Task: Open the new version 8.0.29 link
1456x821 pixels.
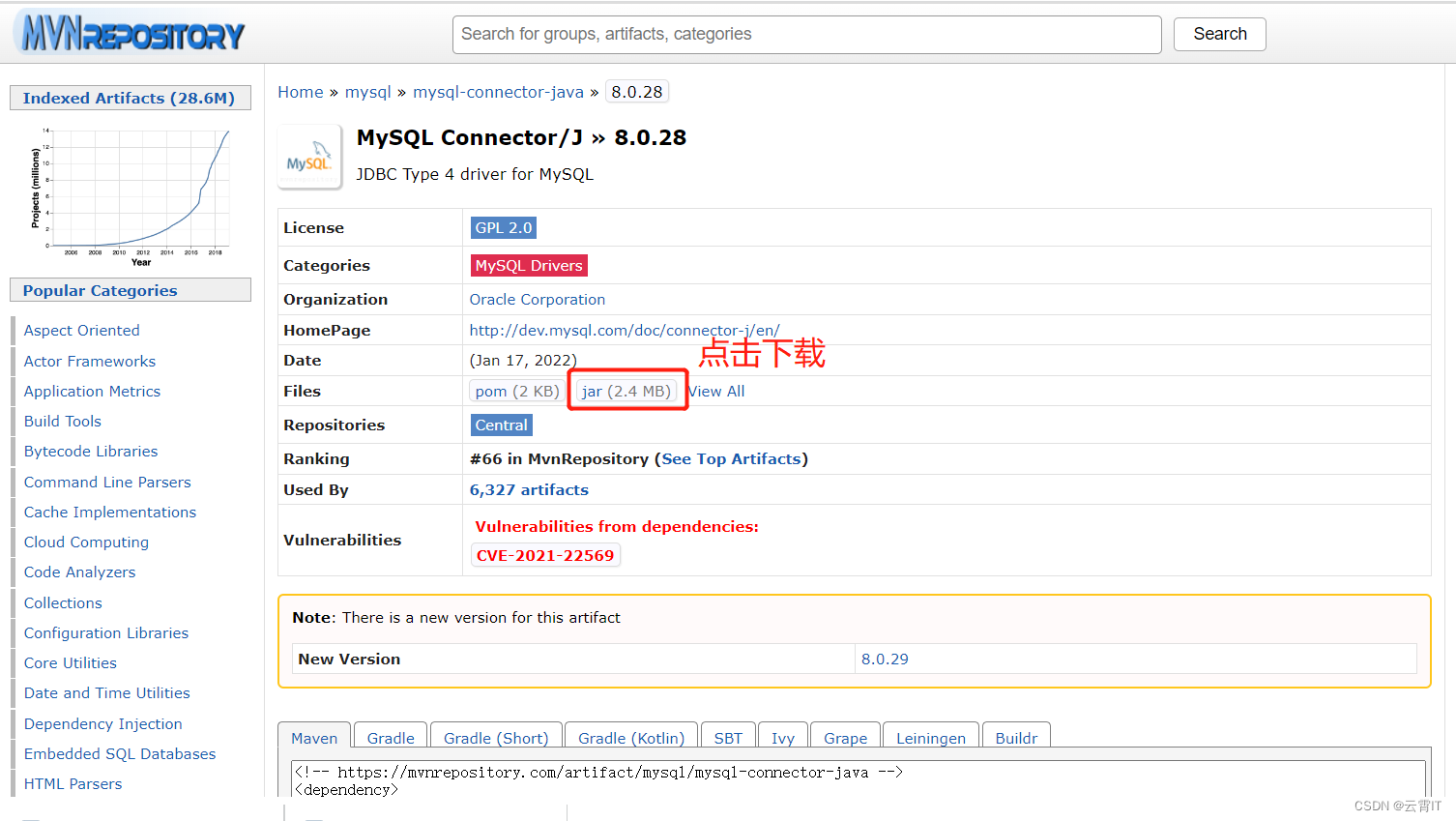Action: pos(885,659)
